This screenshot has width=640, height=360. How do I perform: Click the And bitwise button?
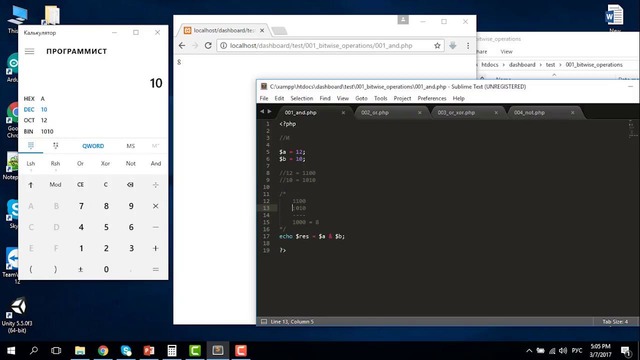click(x=156, y=164)
